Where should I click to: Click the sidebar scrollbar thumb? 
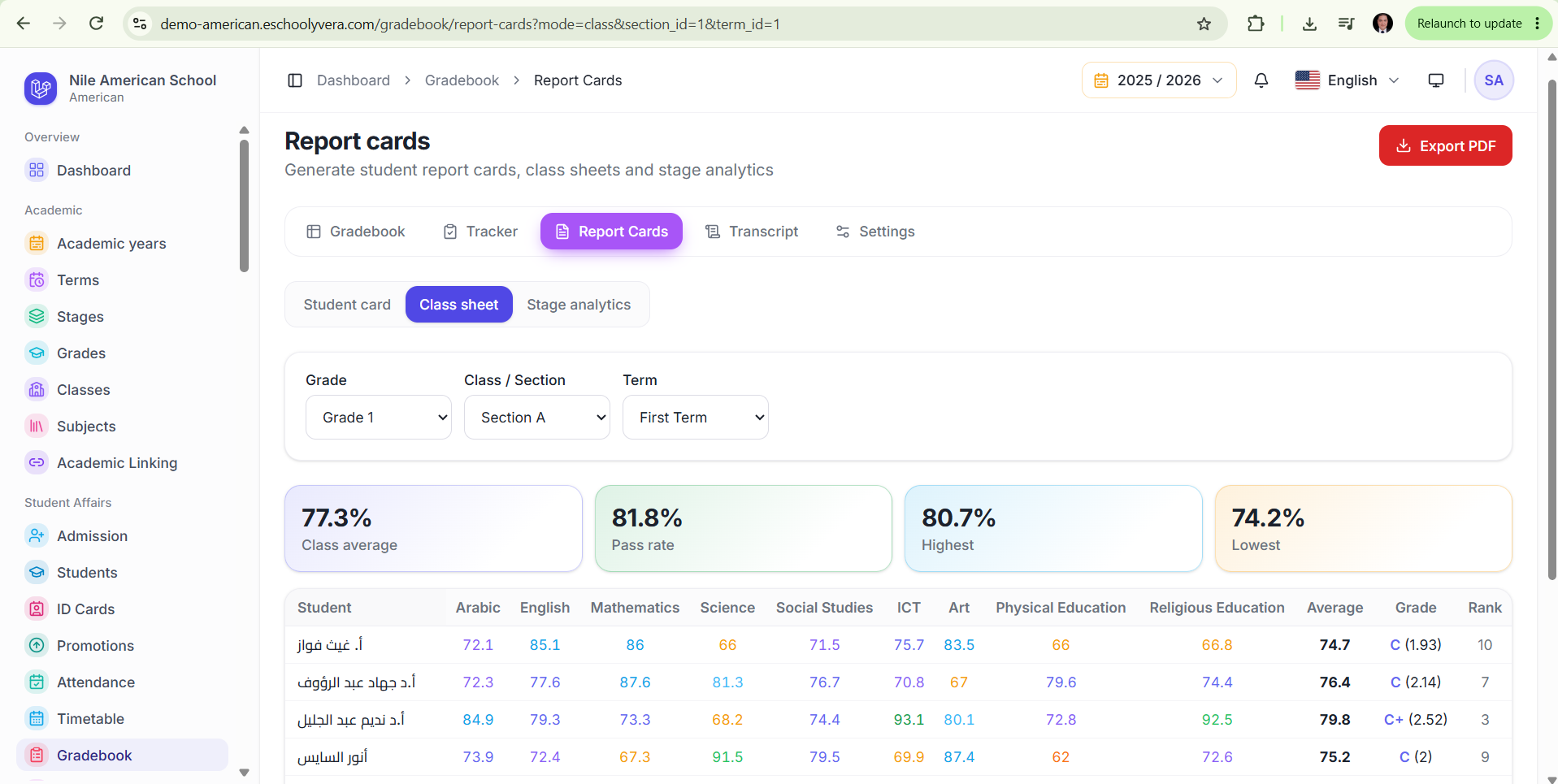pos(244,206)
